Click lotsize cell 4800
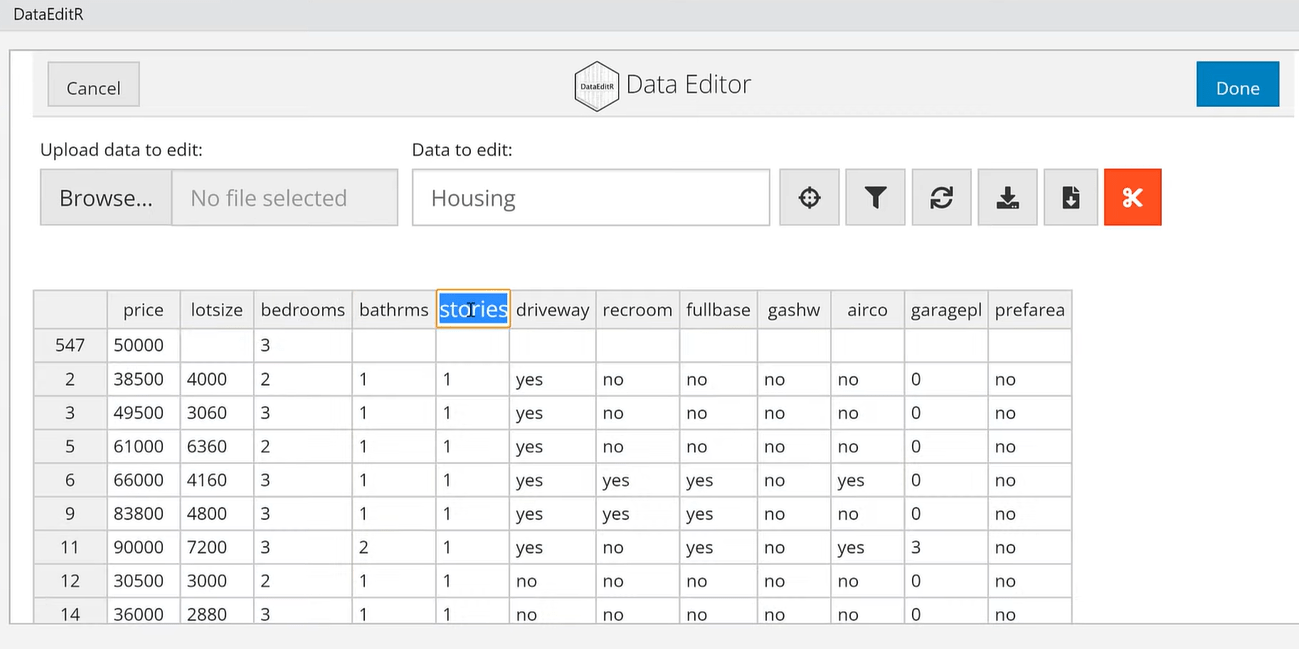1299x649 pixels. (x=217, y=514)
